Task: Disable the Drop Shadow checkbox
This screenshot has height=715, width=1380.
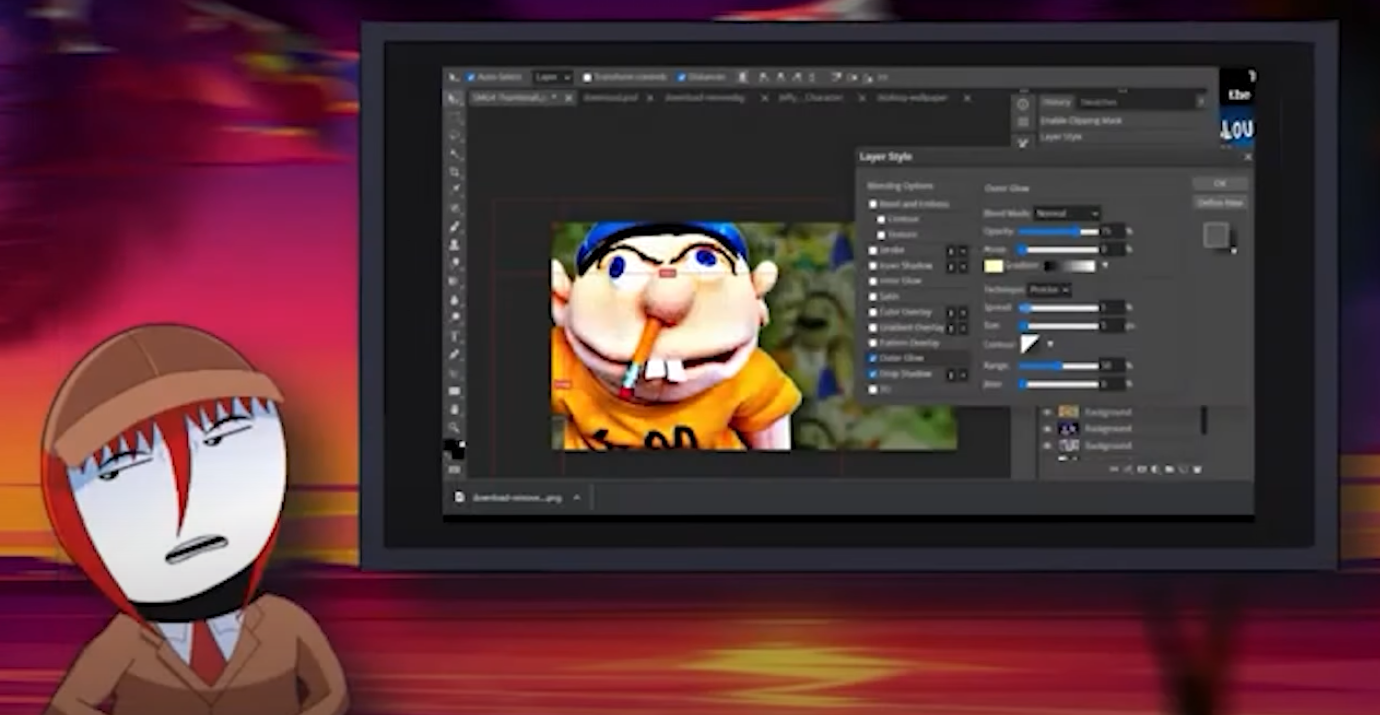Action: pyautogui.click(x=873, y=373)
